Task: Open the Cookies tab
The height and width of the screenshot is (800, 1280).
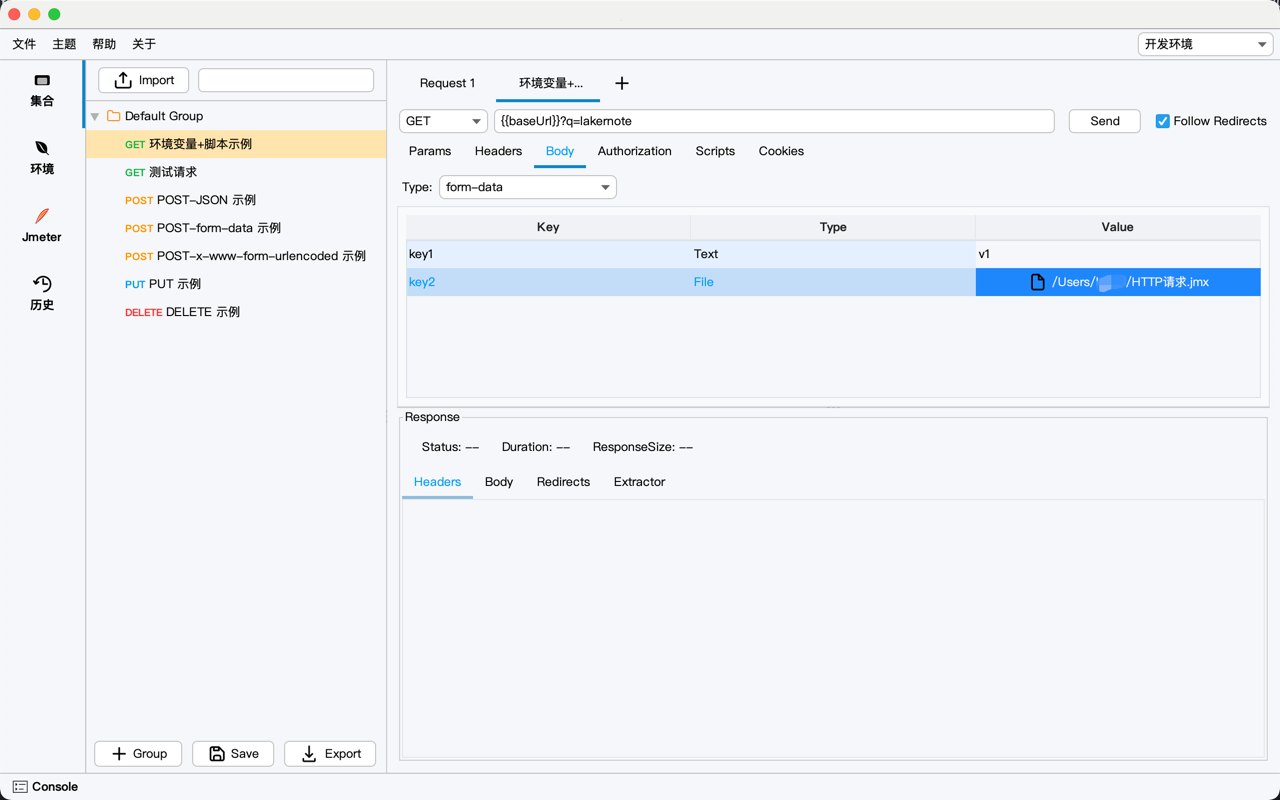Action: (x=781, y=151)
